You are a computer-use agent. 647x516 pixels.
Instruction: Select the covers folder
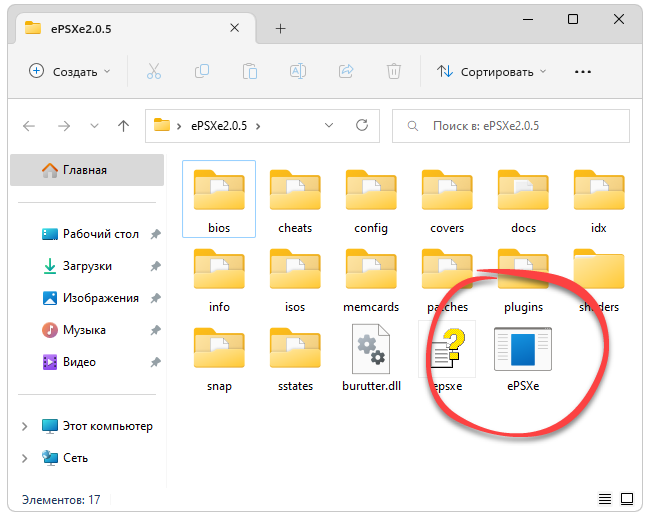tap(447, 199)
